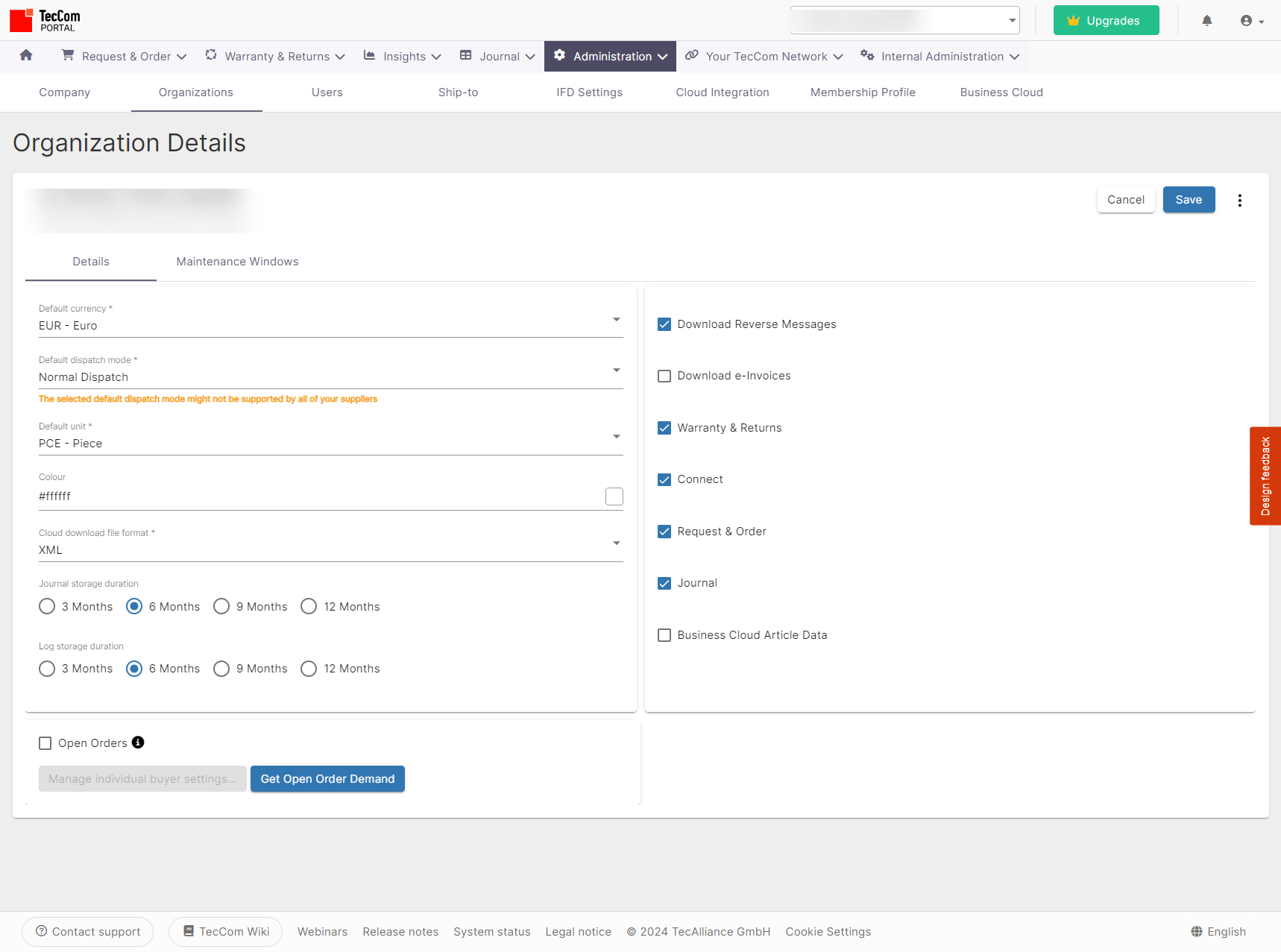Image resolution: width=1281 pixels, height=952 pixels.
Task: Switch to the Maintenance Windows tab
Action: click(237, 262)
